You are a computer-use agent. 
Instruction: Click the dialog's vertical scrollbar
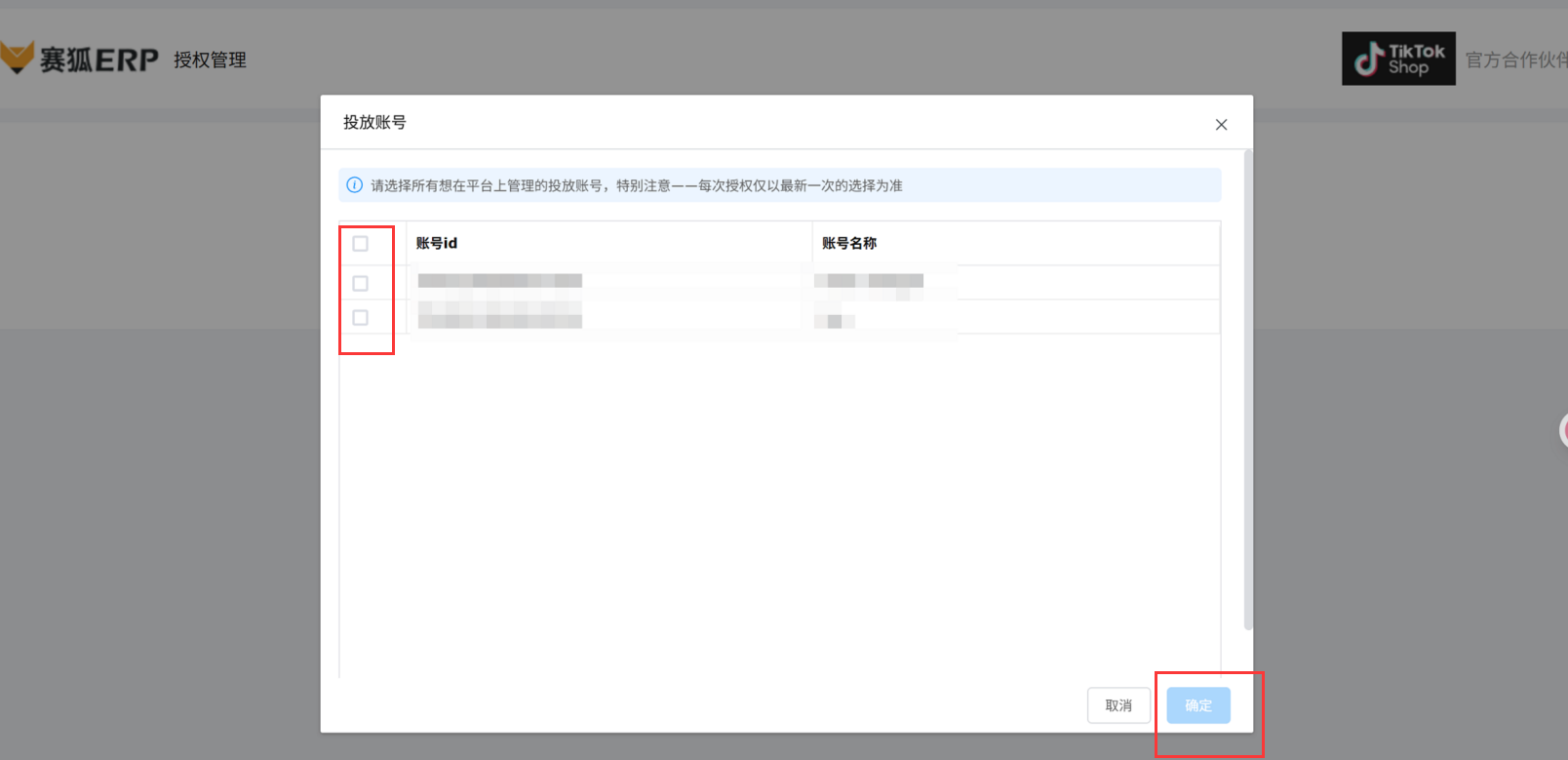click(x=1247, y=390)
